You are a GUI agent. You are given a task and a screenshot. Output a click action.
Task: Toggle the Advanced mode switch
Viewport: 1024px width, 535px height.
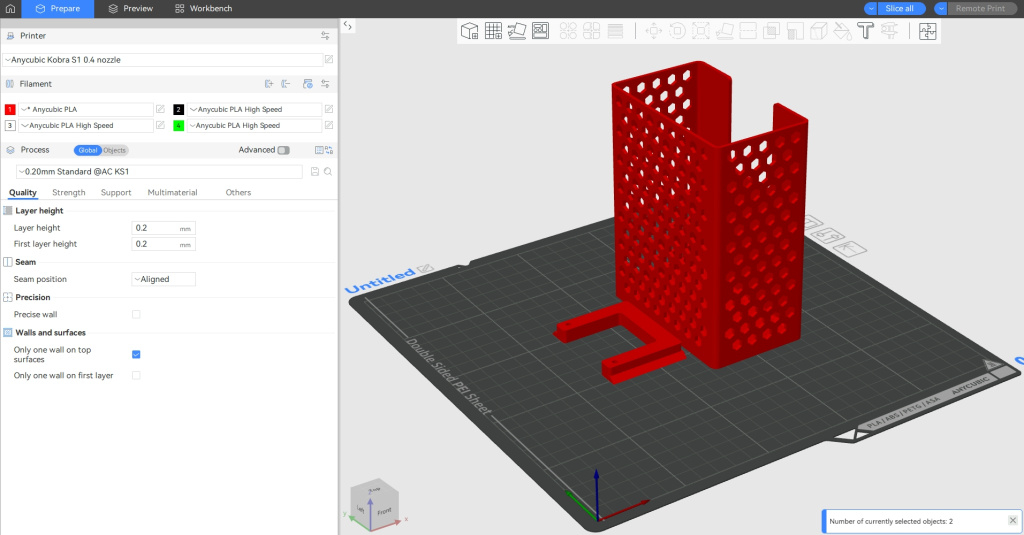(283, 150)
